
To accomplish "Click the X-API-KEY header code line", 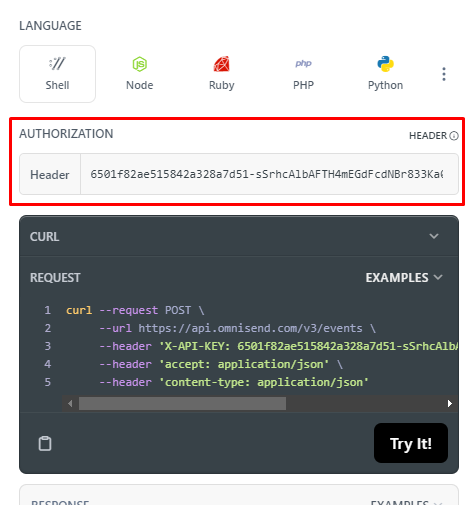I will click(x=279, y=346).
